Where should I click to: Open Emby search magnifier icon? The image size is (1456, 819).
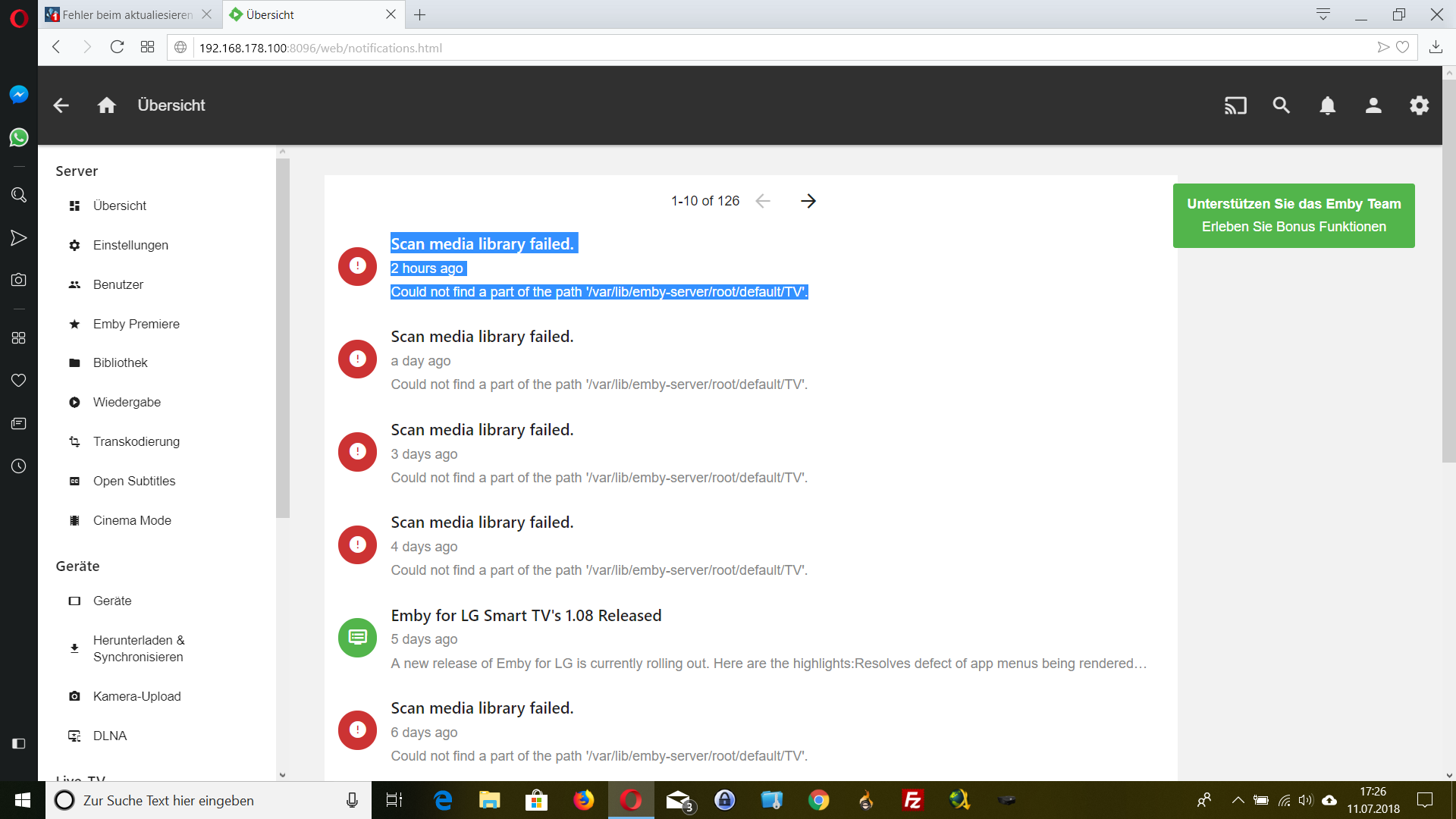(1282, 105)
